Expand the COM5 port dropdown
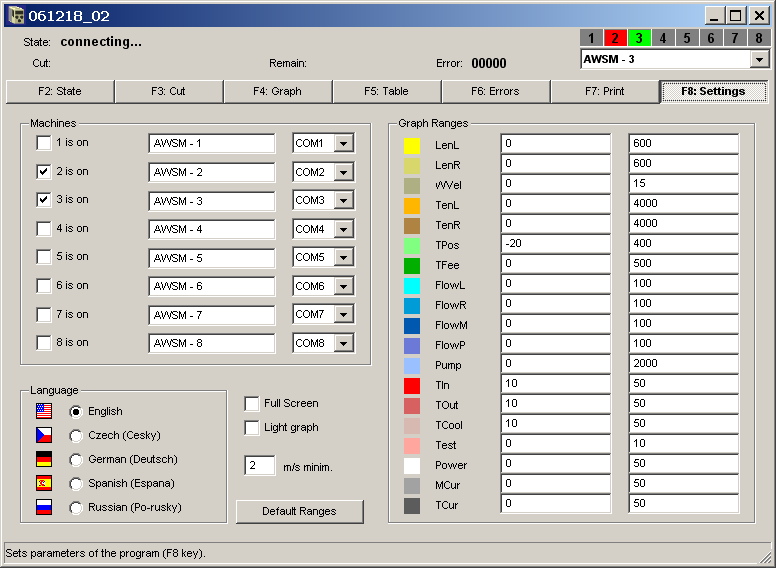This screenshot has width=776, height=568. pos(343,259)
